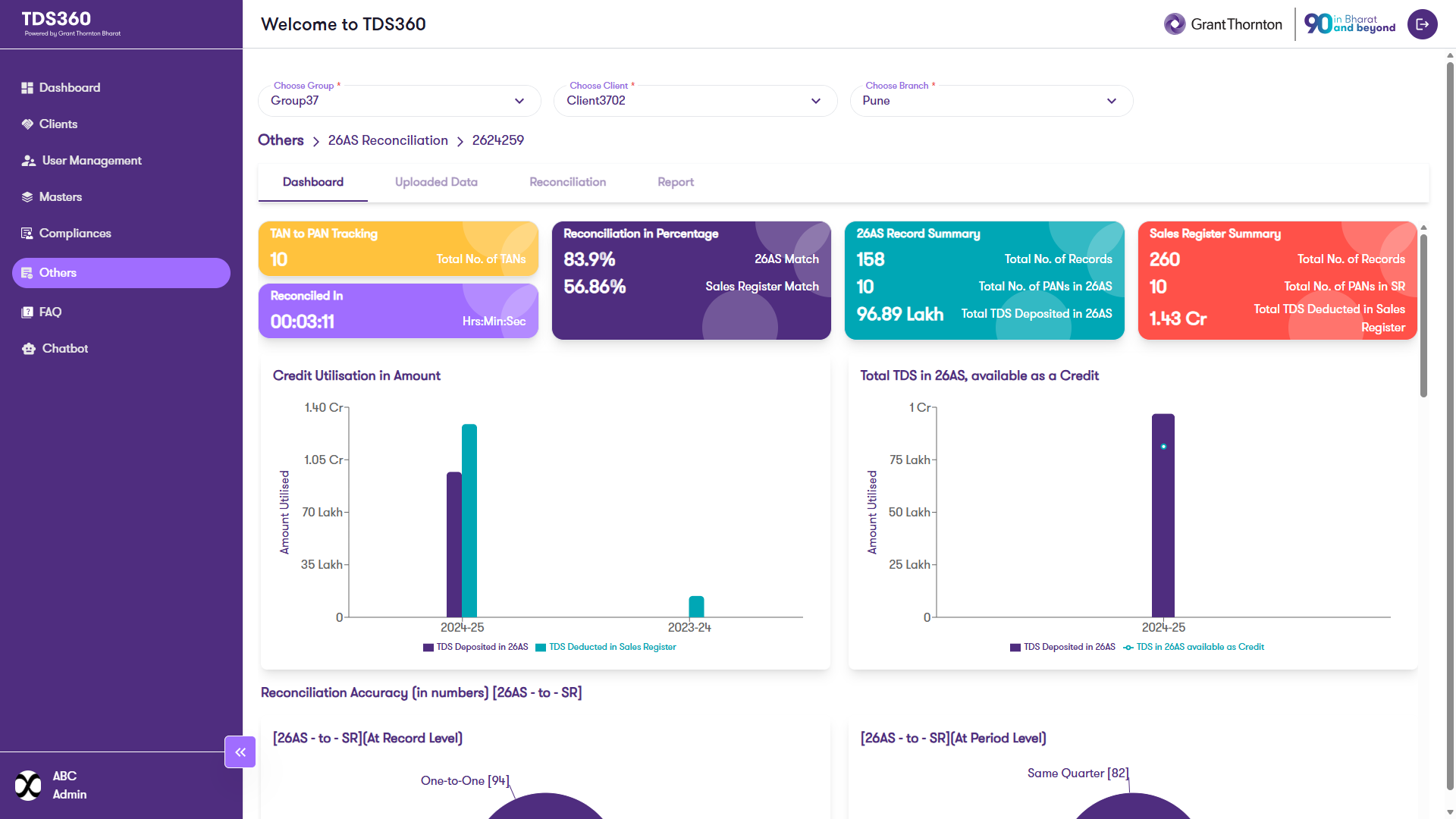This screenshot has width=1456, height=819.
Task: Toggle TDS in 26AS available as Credit legend
Action: tap(1194, 647)
